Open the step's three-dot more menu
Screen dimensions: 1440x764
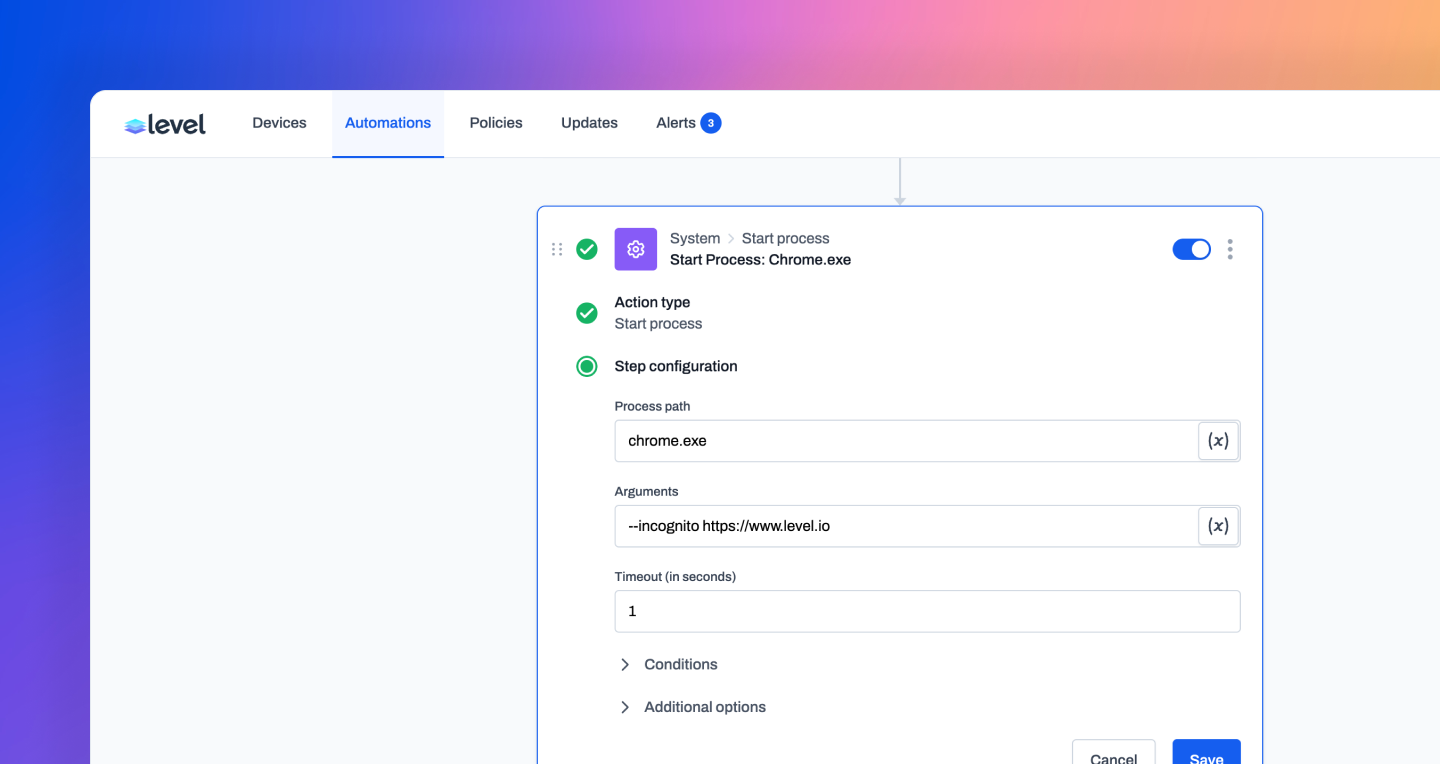pyautogui.click(x=1230, y=249)
